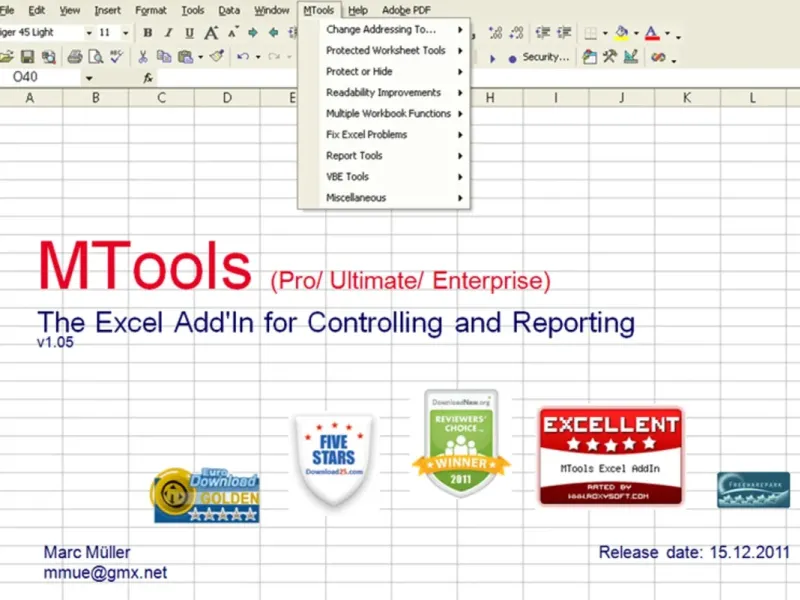This screenshot has width=800, height=600.
Task: Run the ABC spelling check
Action: coord(117,57)
